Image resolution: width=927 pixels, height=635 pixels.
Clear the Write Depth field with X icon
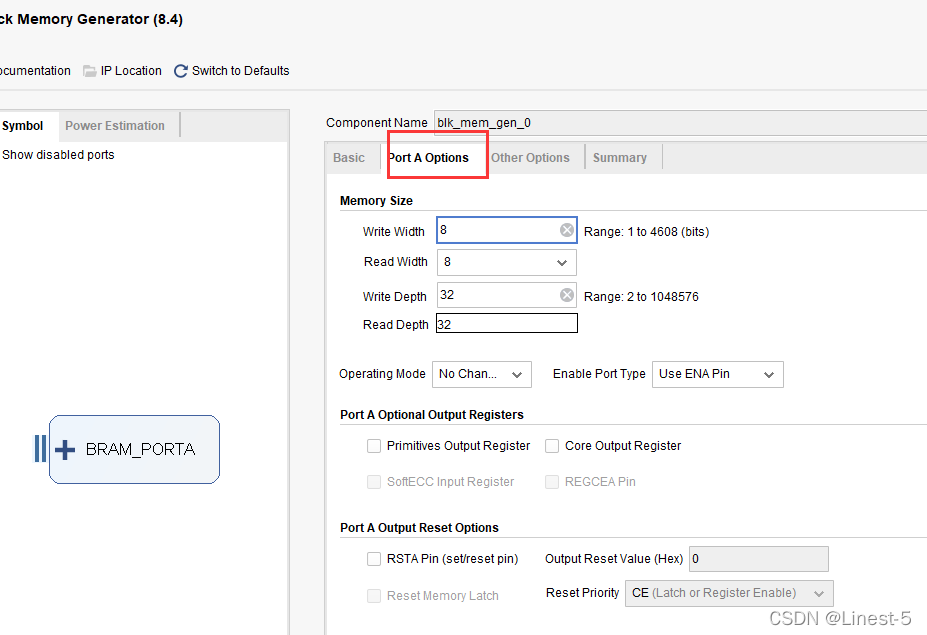pyautogui.click(x=567, y=295)
